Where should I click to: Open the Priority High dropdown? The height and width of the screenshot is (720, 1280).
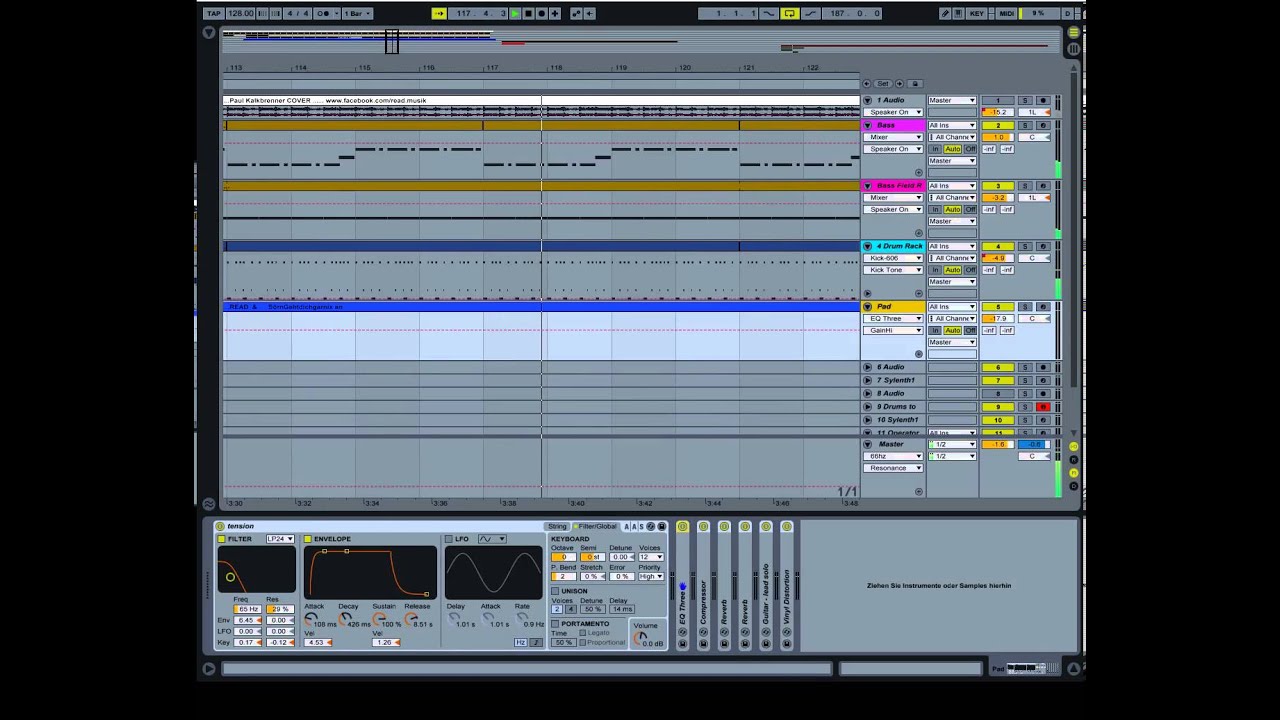651,576
